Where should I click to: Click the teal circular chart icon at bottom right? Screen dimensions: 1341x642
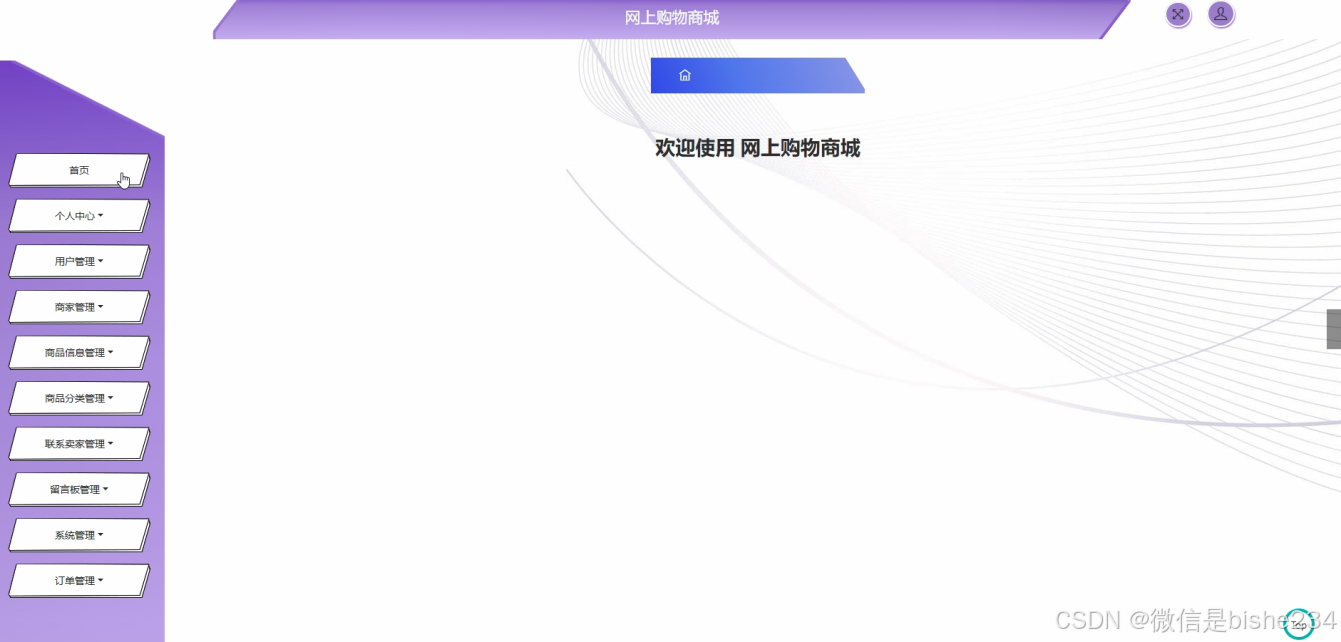click(1298, 623)
